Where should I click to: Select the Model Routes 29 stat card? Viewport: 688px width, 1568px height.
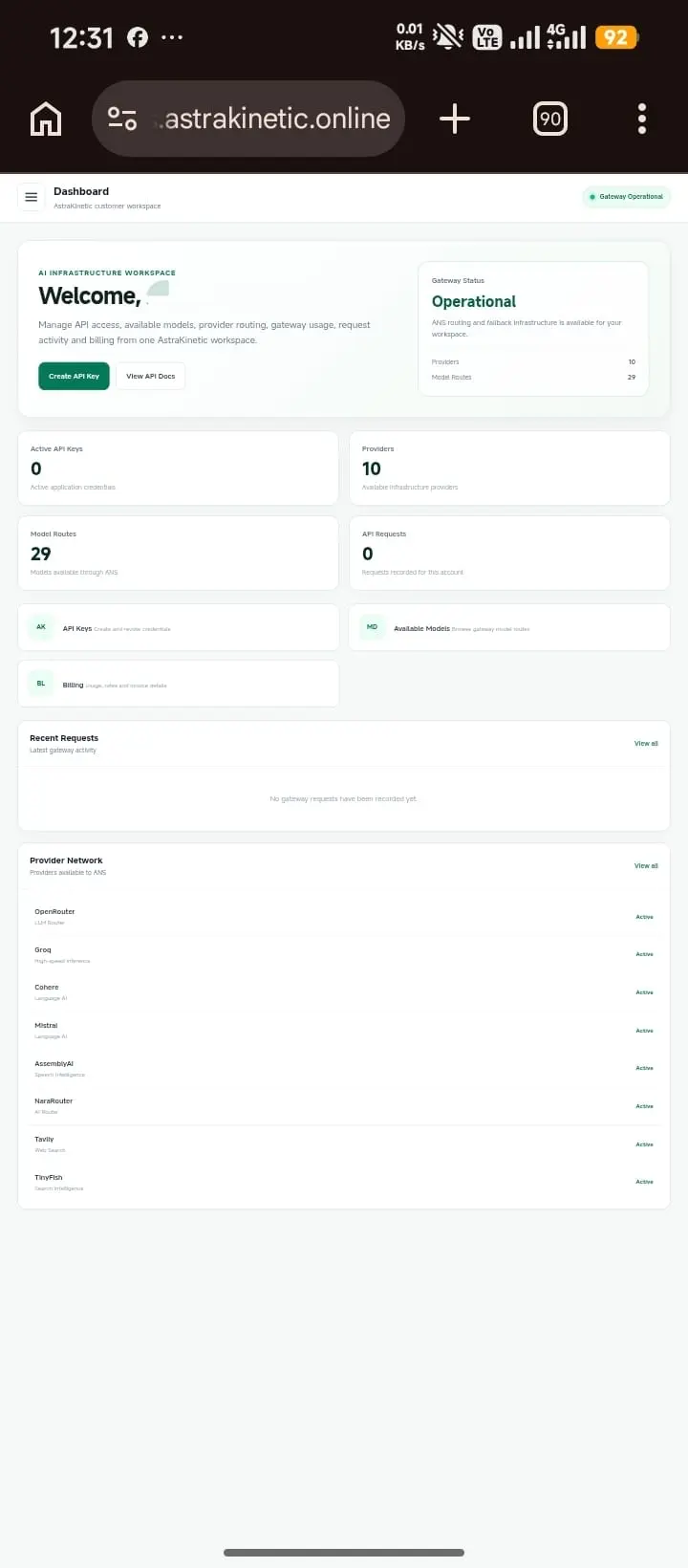tap(179, 553)
